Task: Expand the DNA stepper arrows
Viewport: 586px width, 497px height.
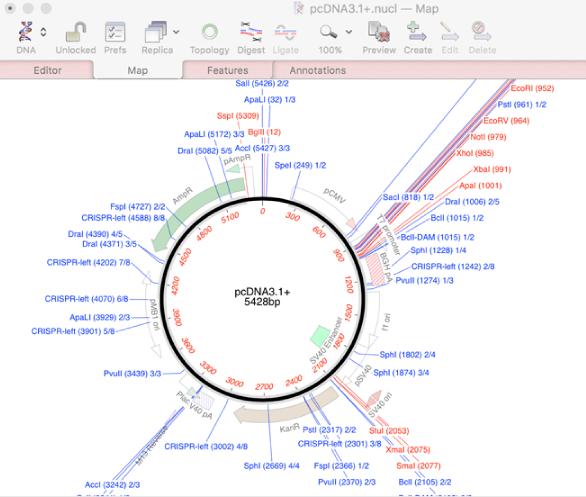Action: click(x=43, y=32)
